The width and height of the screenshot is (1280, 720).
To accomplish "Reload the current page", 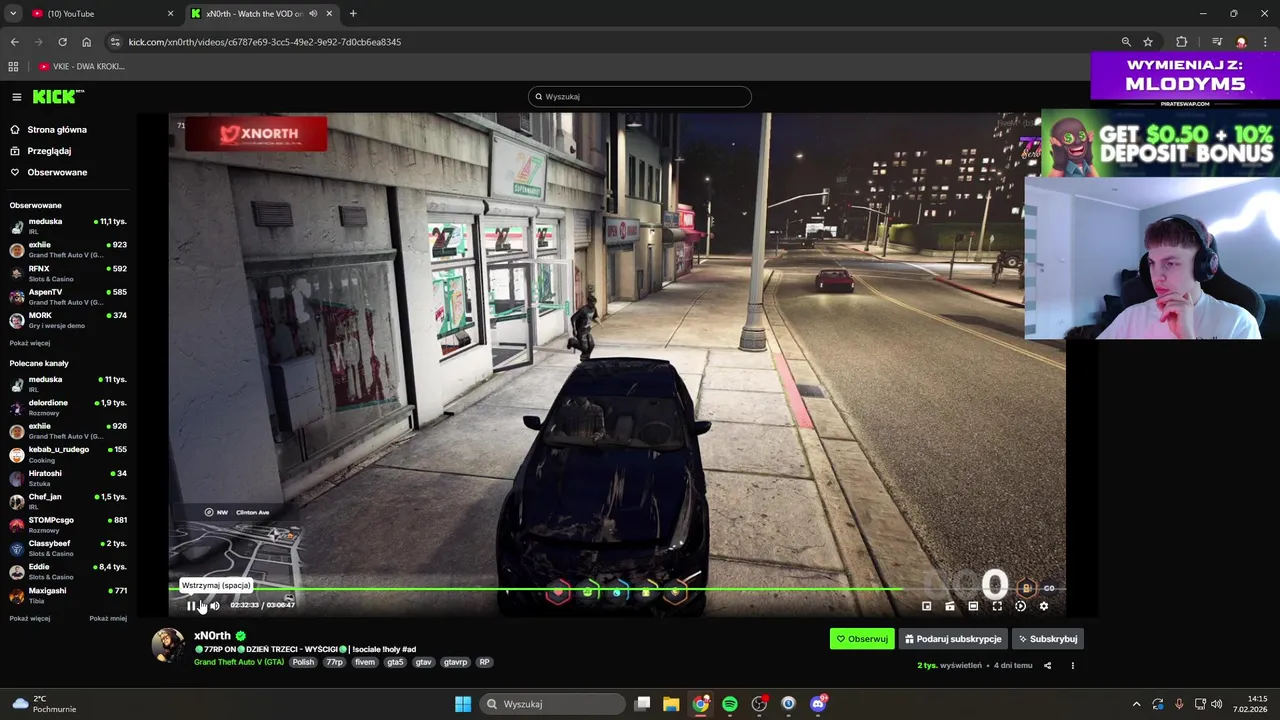I will (x=62, y=42).
